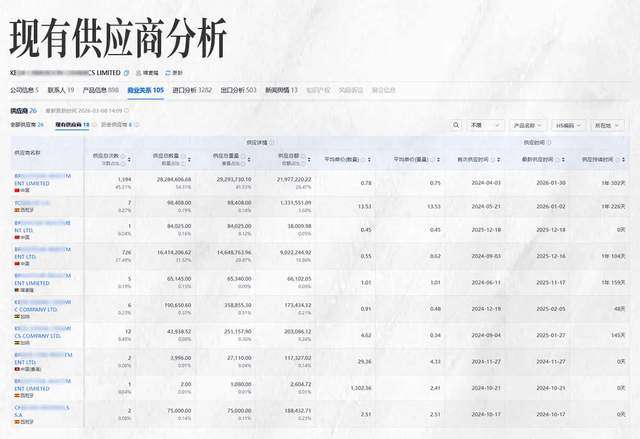Click date 2024-12-19 first supply cell
The image size is (640, 439).
[x=486, y=309]
